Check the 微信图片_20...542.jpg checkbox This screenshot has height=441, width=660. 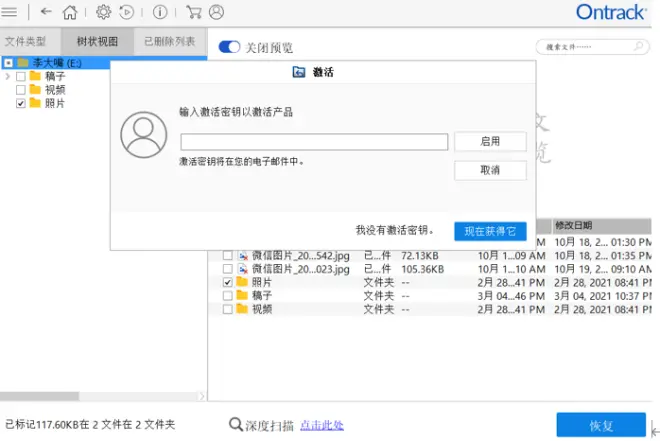click(227, 255)
